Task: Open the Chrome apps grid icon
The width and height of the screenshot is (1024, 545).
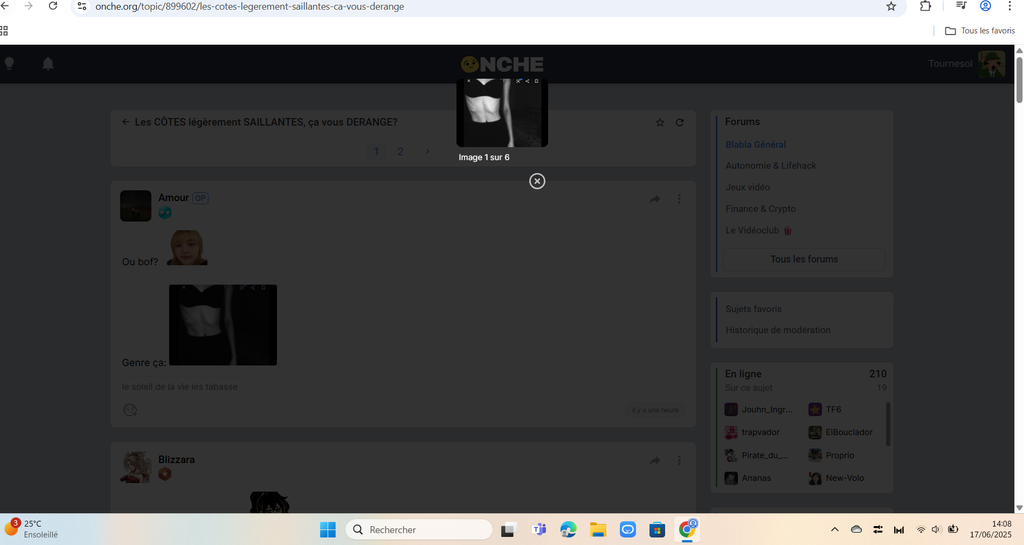Action: [x=4, y=31]
